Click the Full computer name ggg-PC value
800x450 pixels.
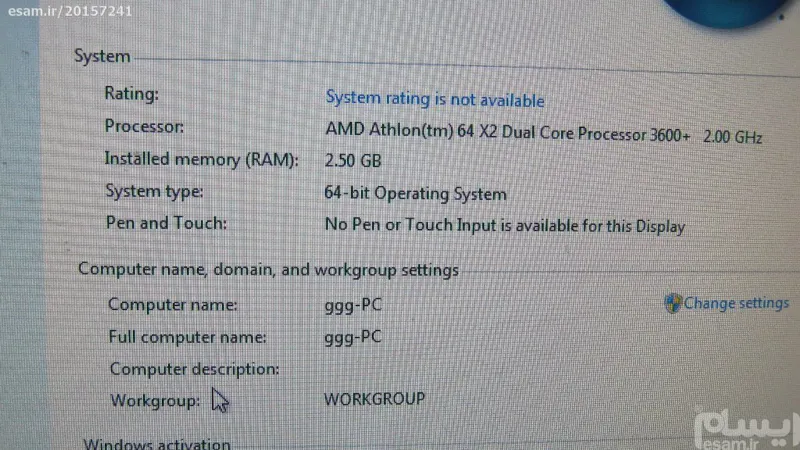click(x=353, y=337)
